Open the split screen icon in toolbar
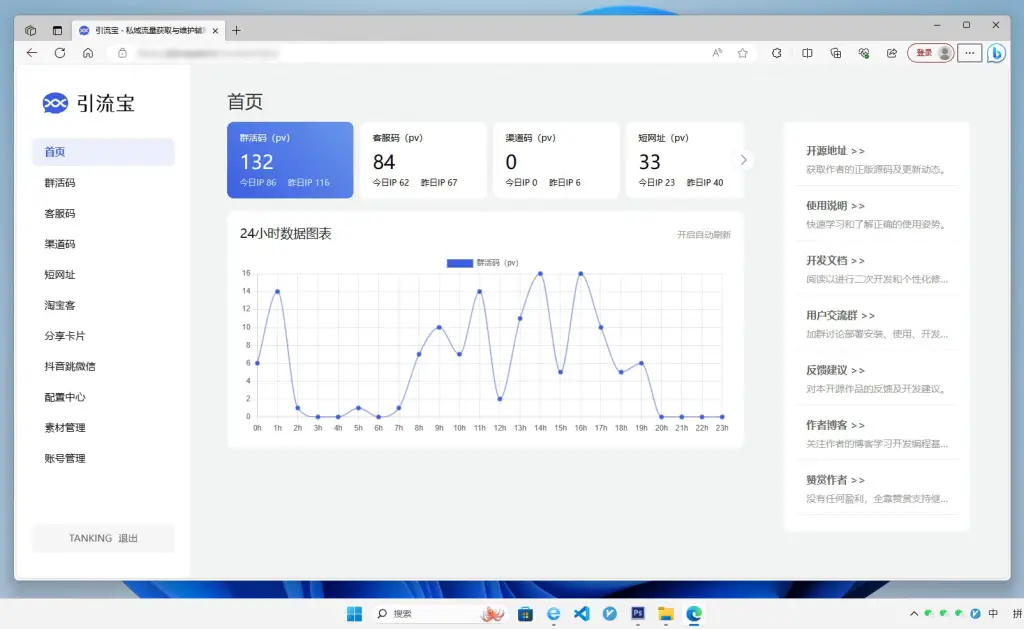1024x629 pixels. (x=807, y=53)
